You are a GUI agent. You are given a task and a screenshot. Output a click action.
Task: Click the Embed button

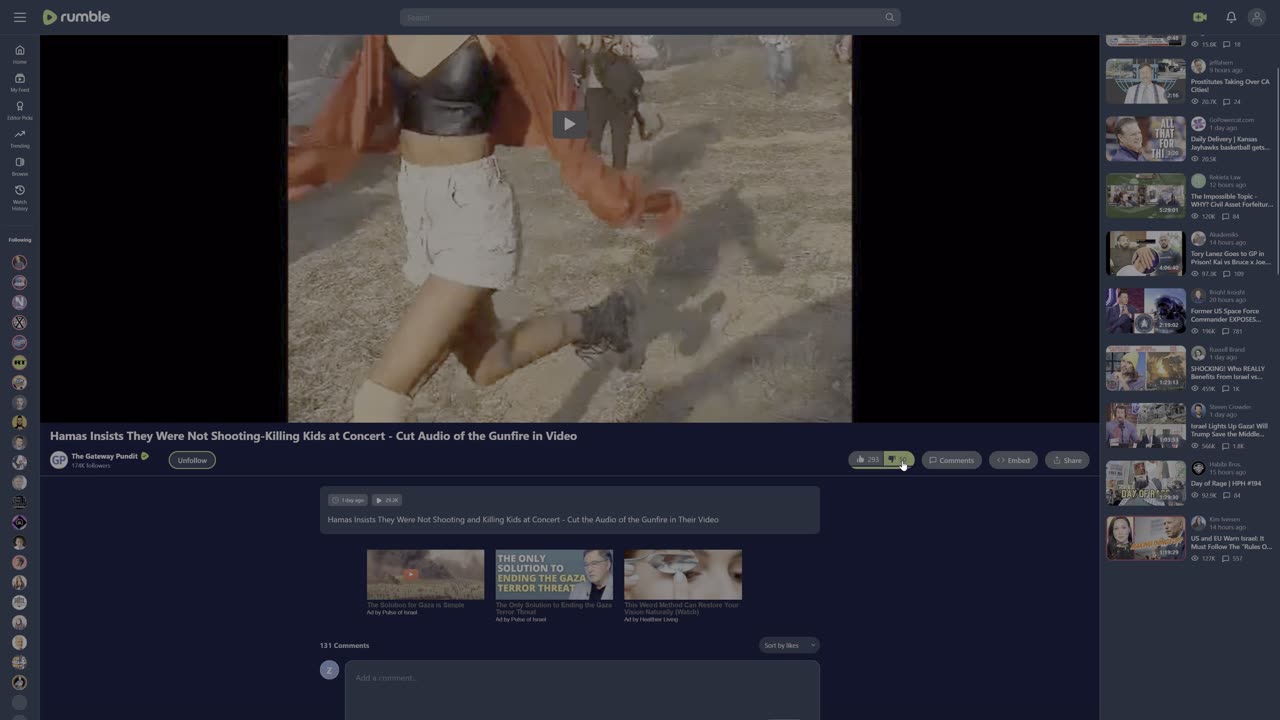1013,460
